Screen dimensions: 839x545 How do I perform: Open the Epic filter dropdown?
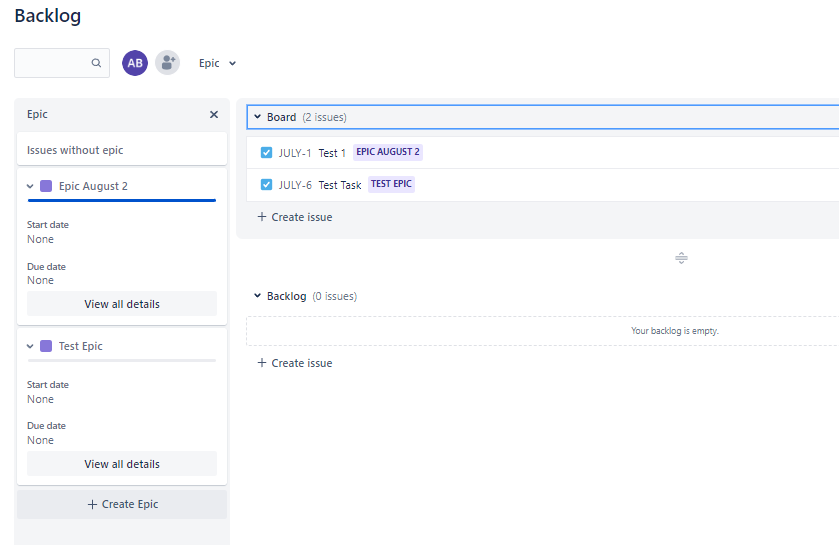click(217, 63)
